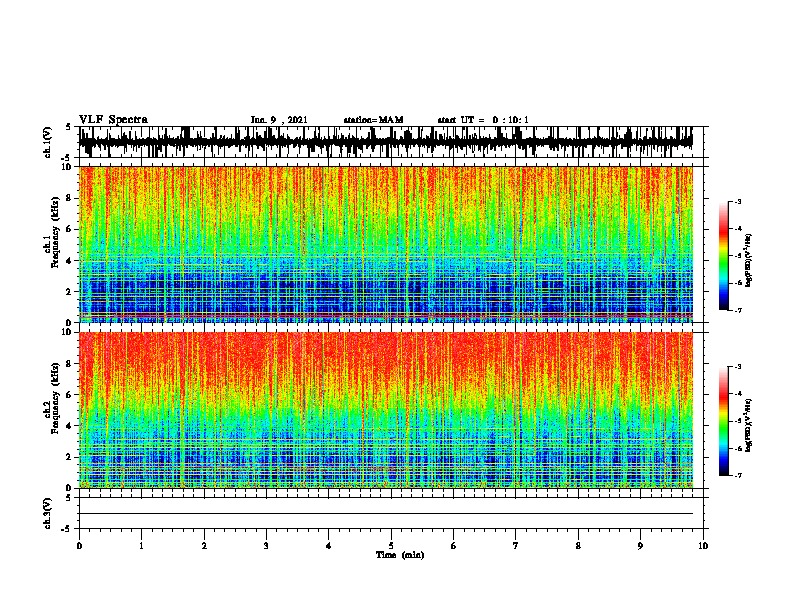Click the date text "Jan. 9, 2021"

click(x=279, y=120)
